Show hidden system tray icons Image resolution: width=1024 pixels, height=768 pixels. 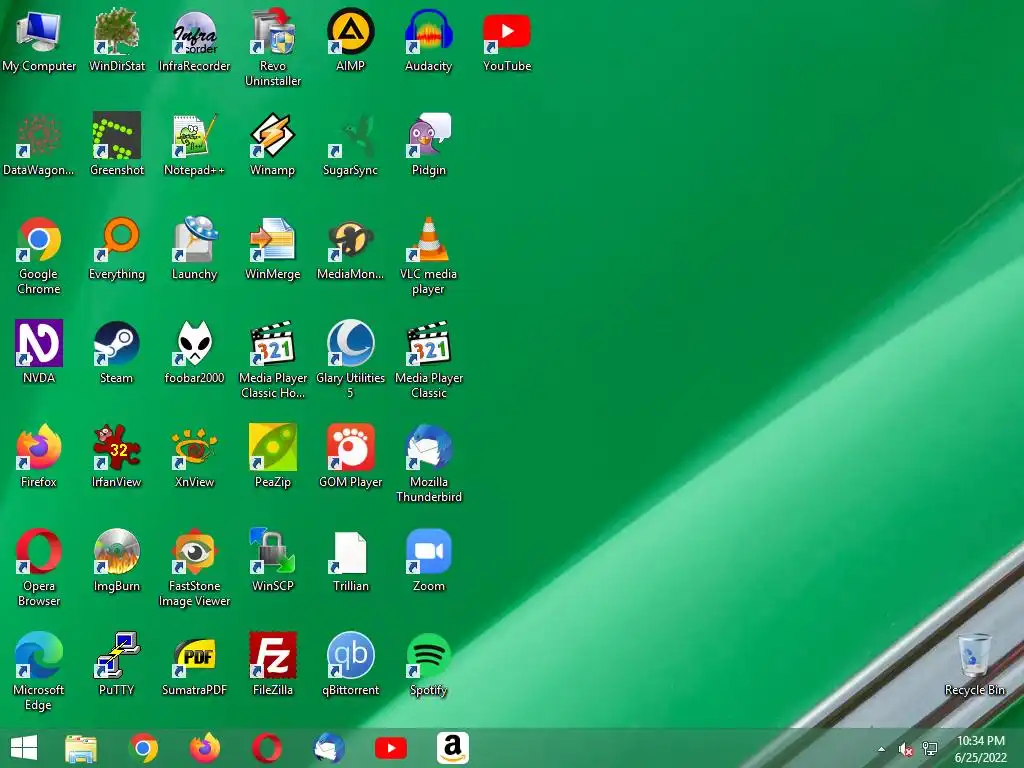coord(882,749)
